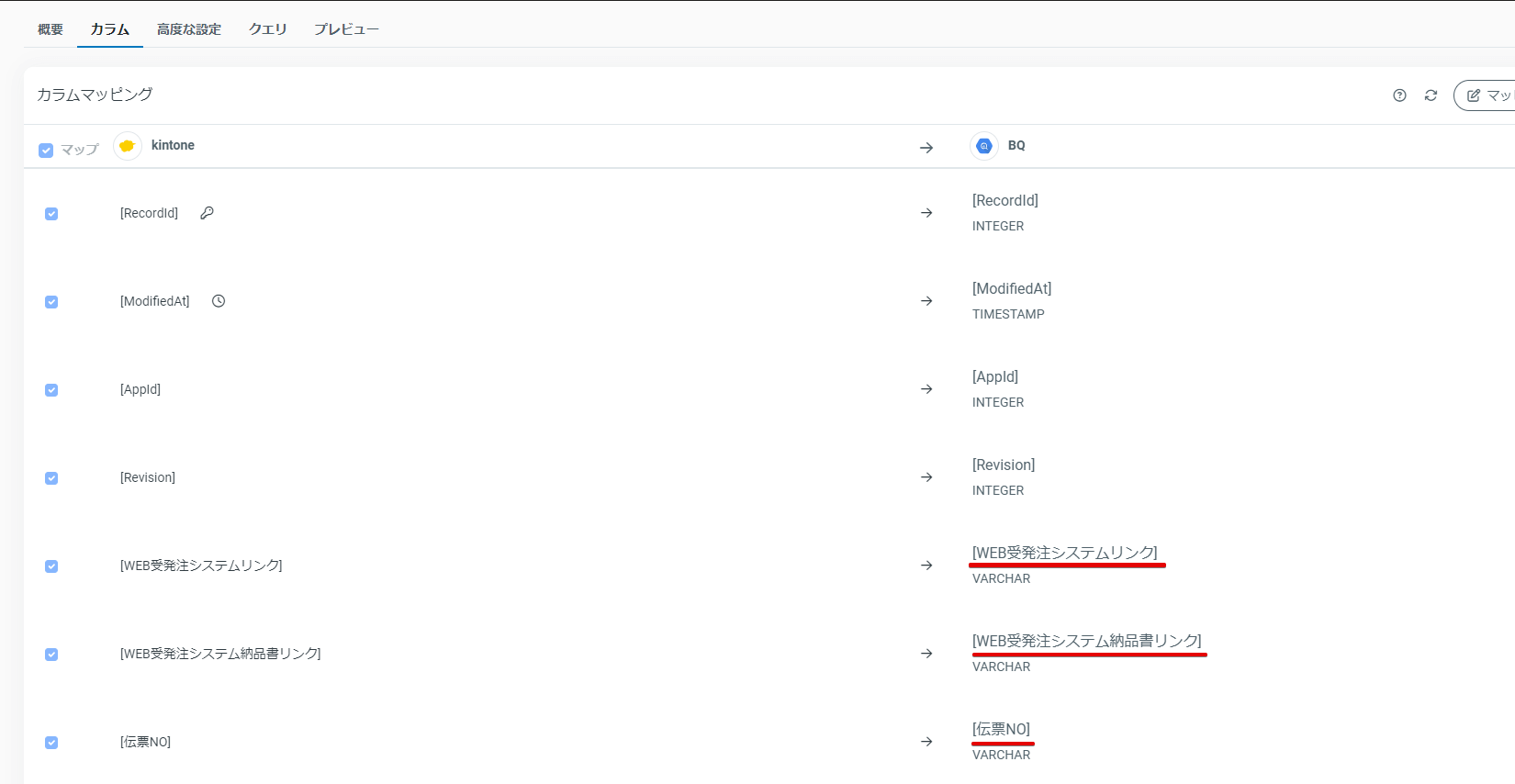Click the arrow icon in the mapping header
The width and height of the screenshot is (1515, 784).
926,148
